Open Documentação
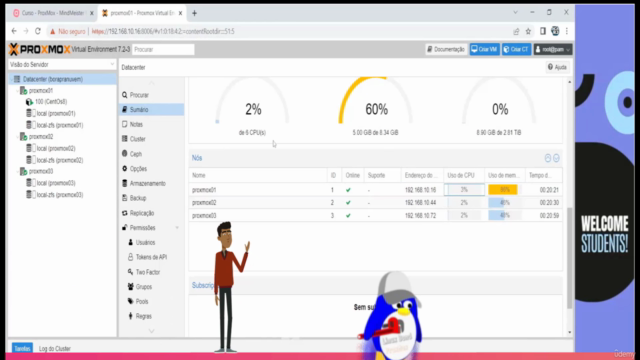Screen dimensions: 640x360 [446, 49]
